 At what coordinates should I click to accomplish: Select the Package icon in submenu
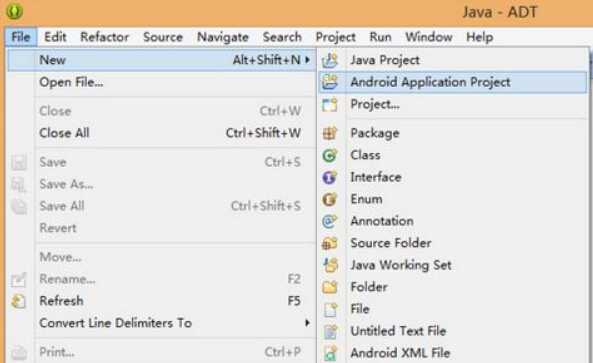330,133
